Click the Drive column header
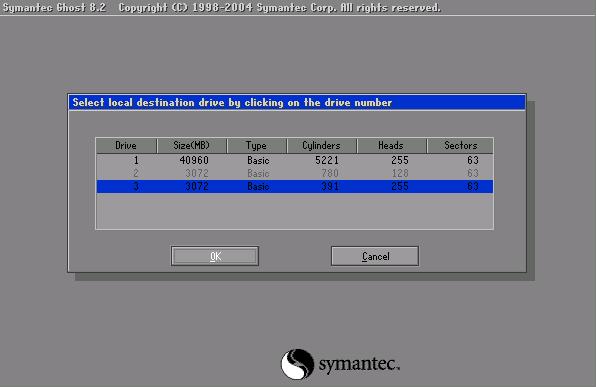 pyautogui.click(x=126, y=146)
